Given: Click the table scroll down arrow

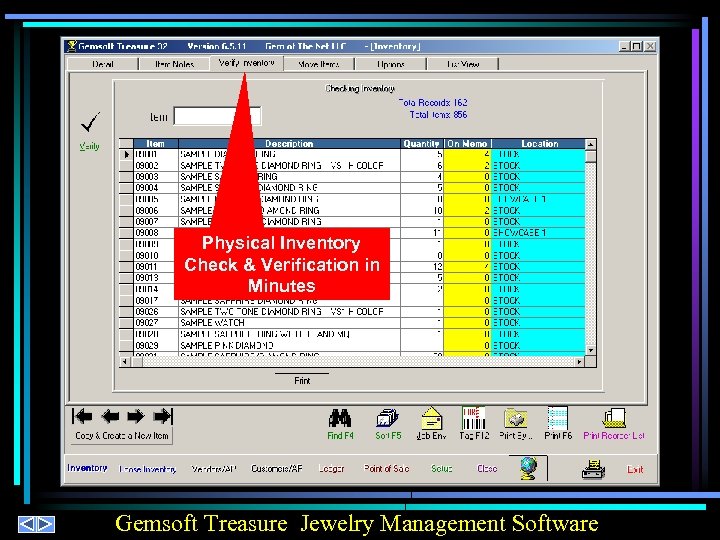Looking at the screenshot, I should coord(591,350).
